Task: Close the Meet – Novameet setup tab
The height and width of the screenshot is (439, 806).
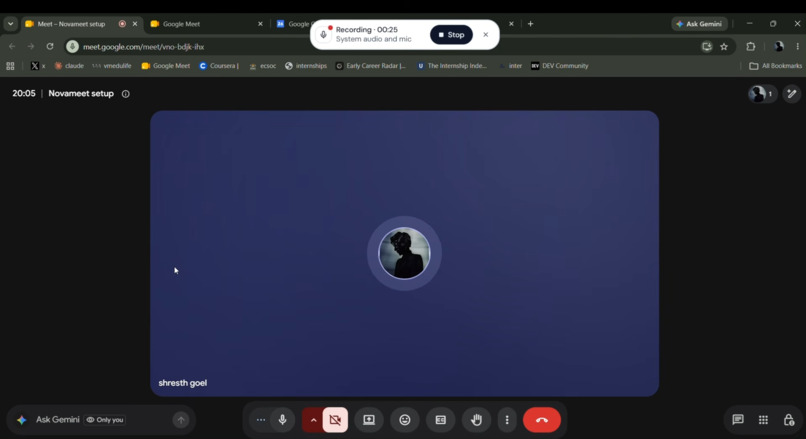Action: tap(135, 24)
